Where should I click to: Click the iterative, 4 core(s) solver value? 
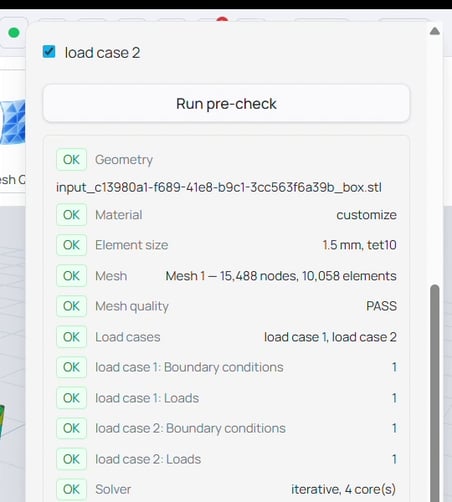[x=344, y=489]
